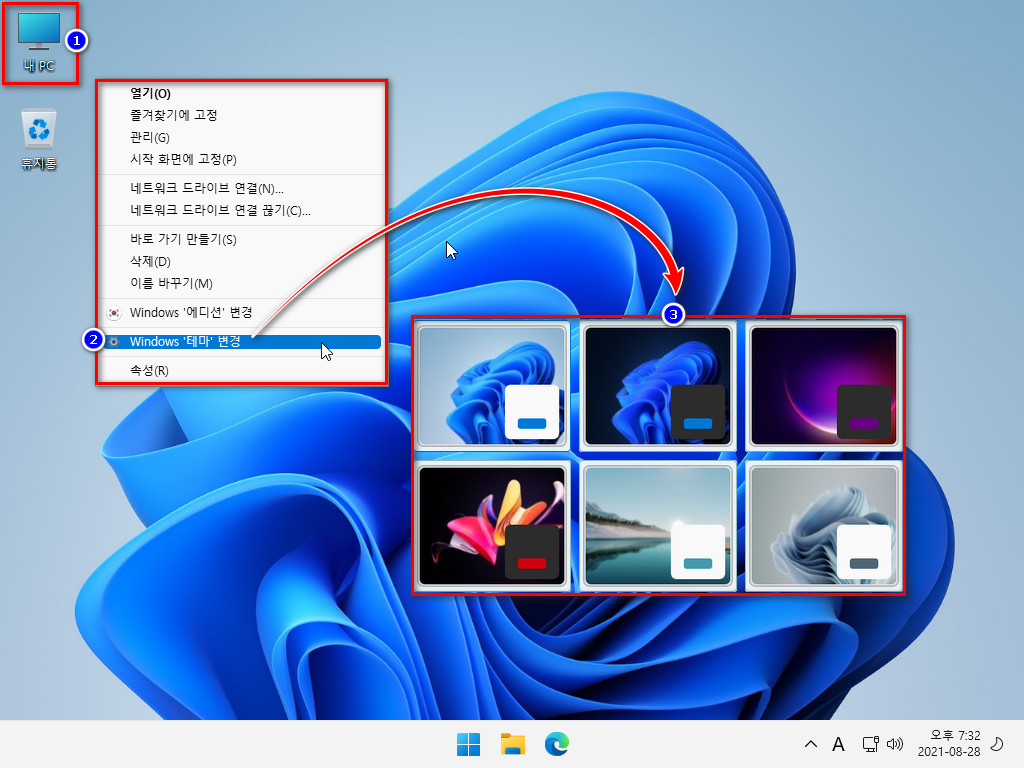The height and width of the screenshot is (768, 1024).
Task: Choose 관리(G) in the context menu
Action: click(x=241, y=137)
